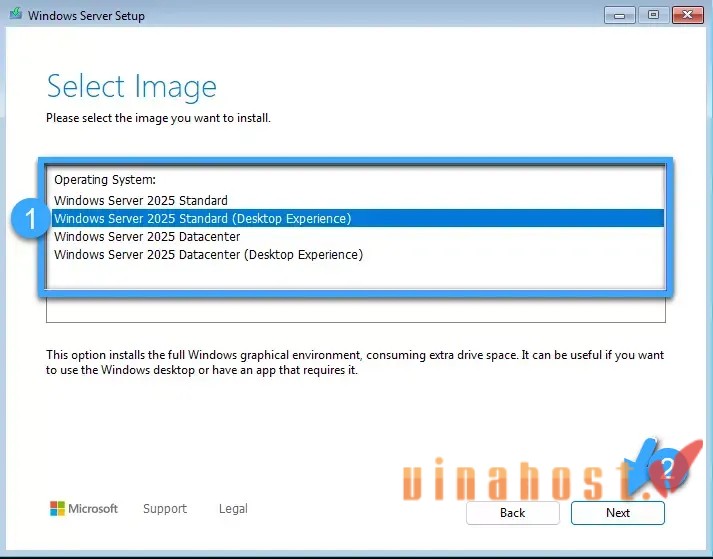Pick Windows Server 2025 Datacenter (Desktop Experience)

[357, 255]
